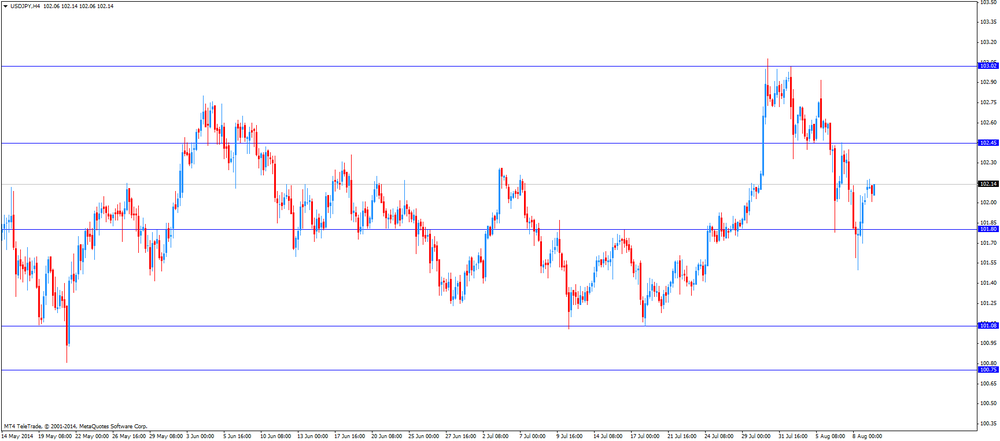
Task: Click the 5 Aug 08:00 time label
Action: (830, 437)
